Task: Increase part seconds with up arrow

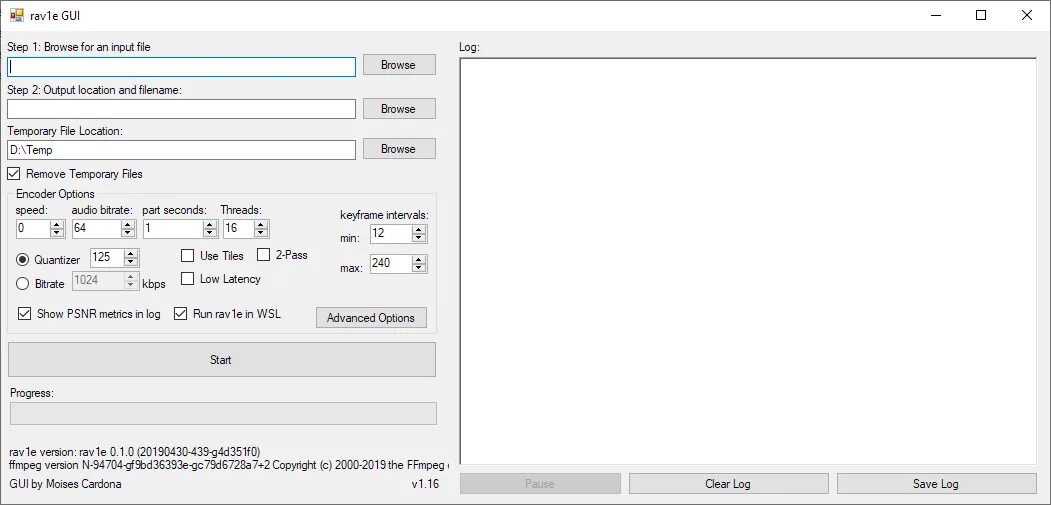Action: 210,225
